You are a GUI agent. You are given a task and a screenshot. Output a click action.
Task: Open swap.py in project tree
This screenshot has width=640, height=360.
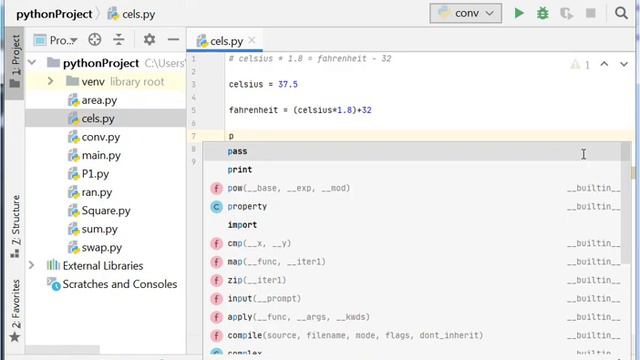click(101, 247)
